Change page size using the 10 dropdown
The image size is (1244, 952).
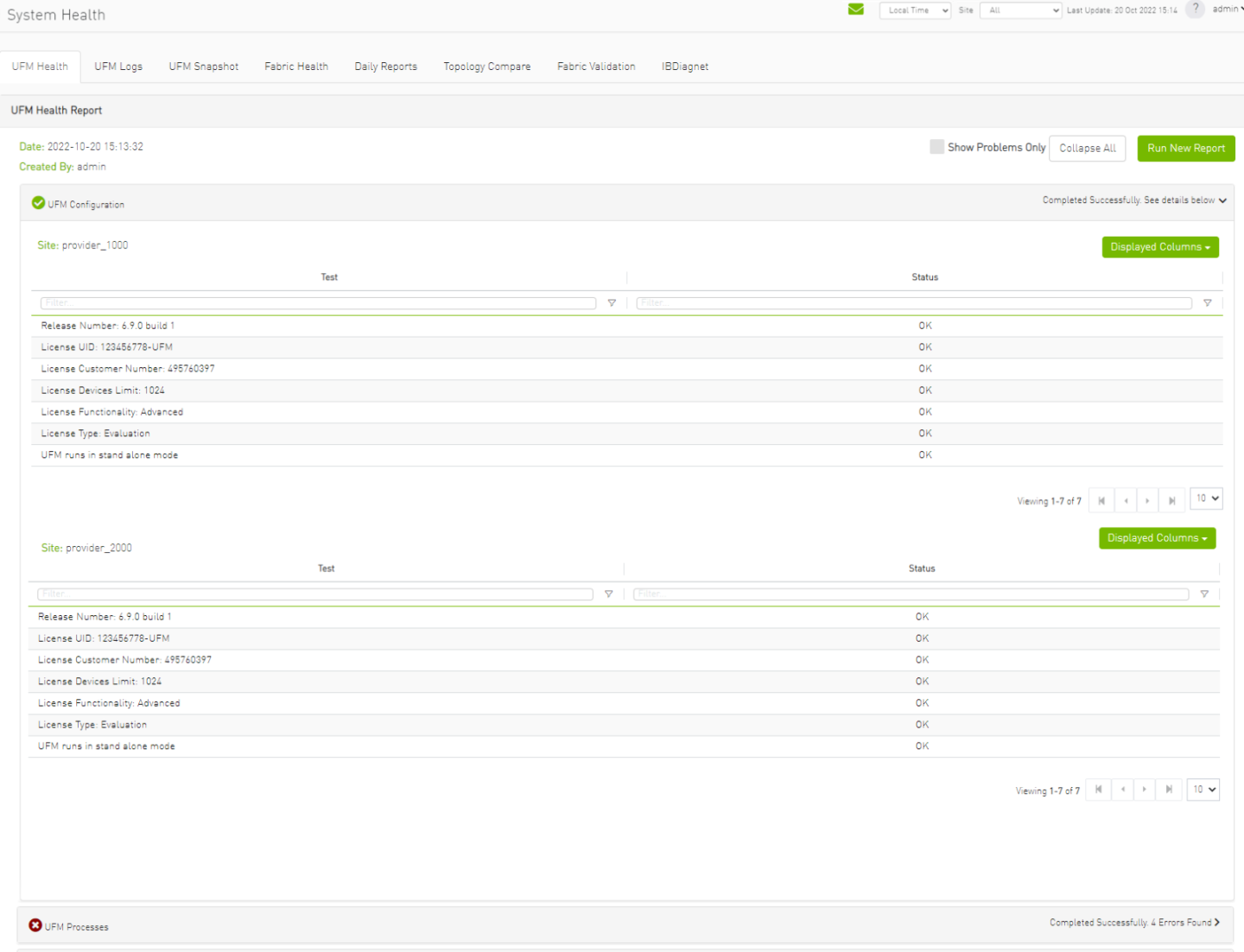point(1206,498)
